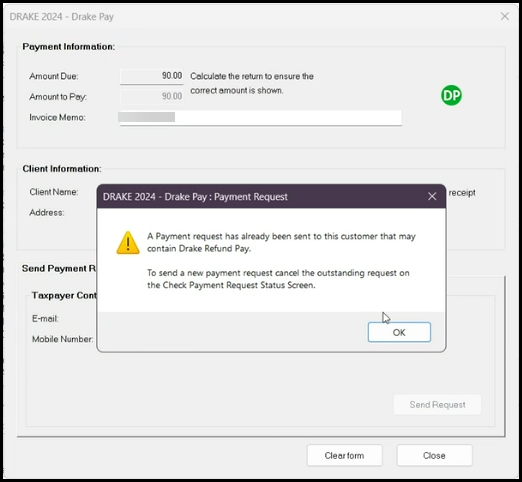This screenshot has width=522, height=482.
Task: Select the Amount Due field
Action: [152, 76]
